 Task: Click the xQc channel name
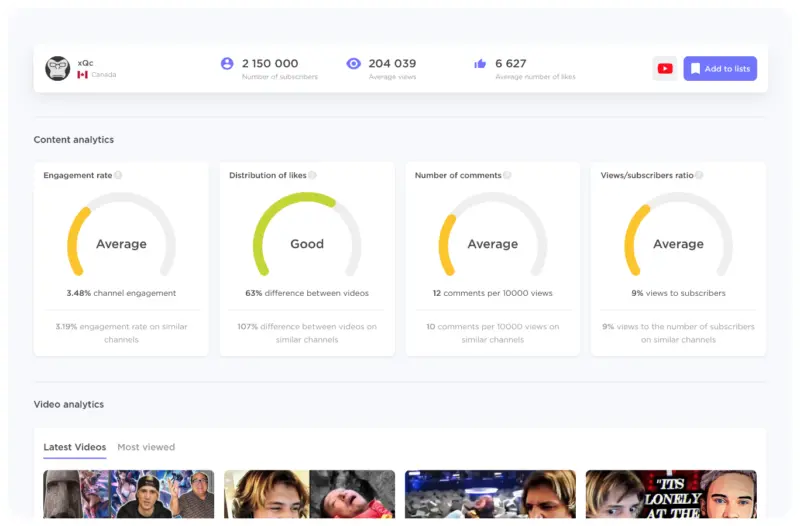coord(85,63)
